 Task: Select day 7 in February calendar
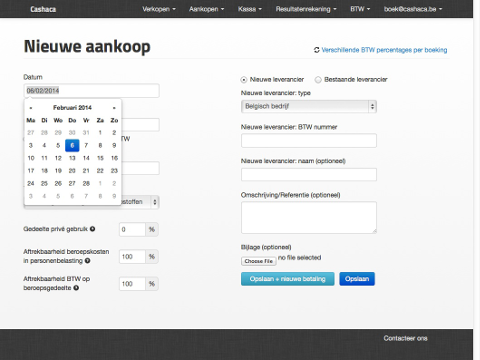point(86,145)
